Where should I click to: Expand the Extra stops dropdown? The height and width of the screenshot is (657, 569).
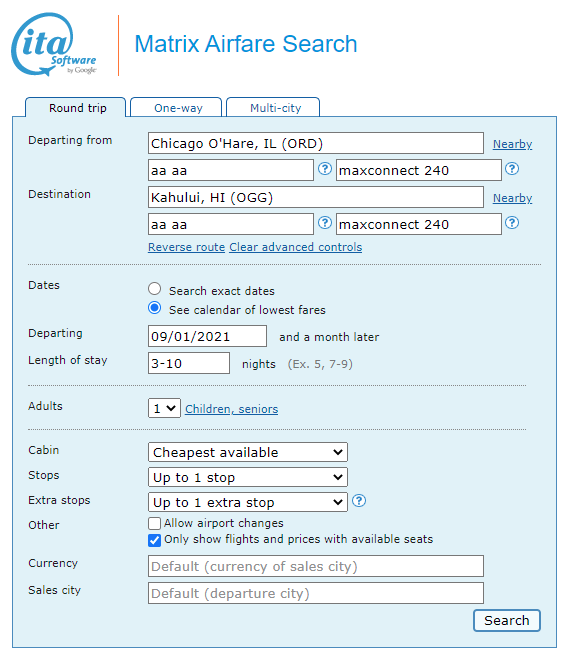point(248,502)
